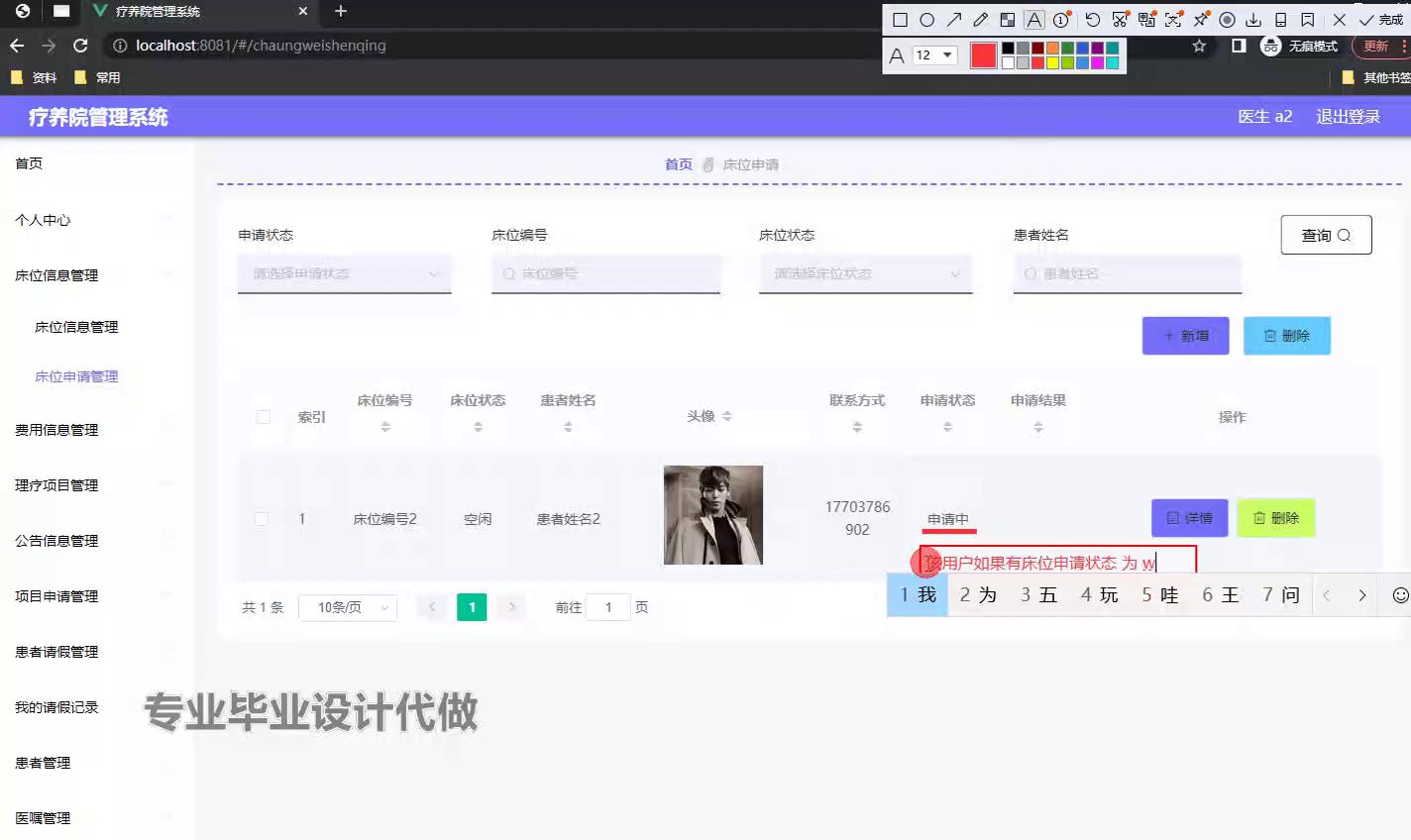This screenshot has width=1411, height=840.
Task: Open the 申请状态 filter dropdown
Action: [344, 274]
